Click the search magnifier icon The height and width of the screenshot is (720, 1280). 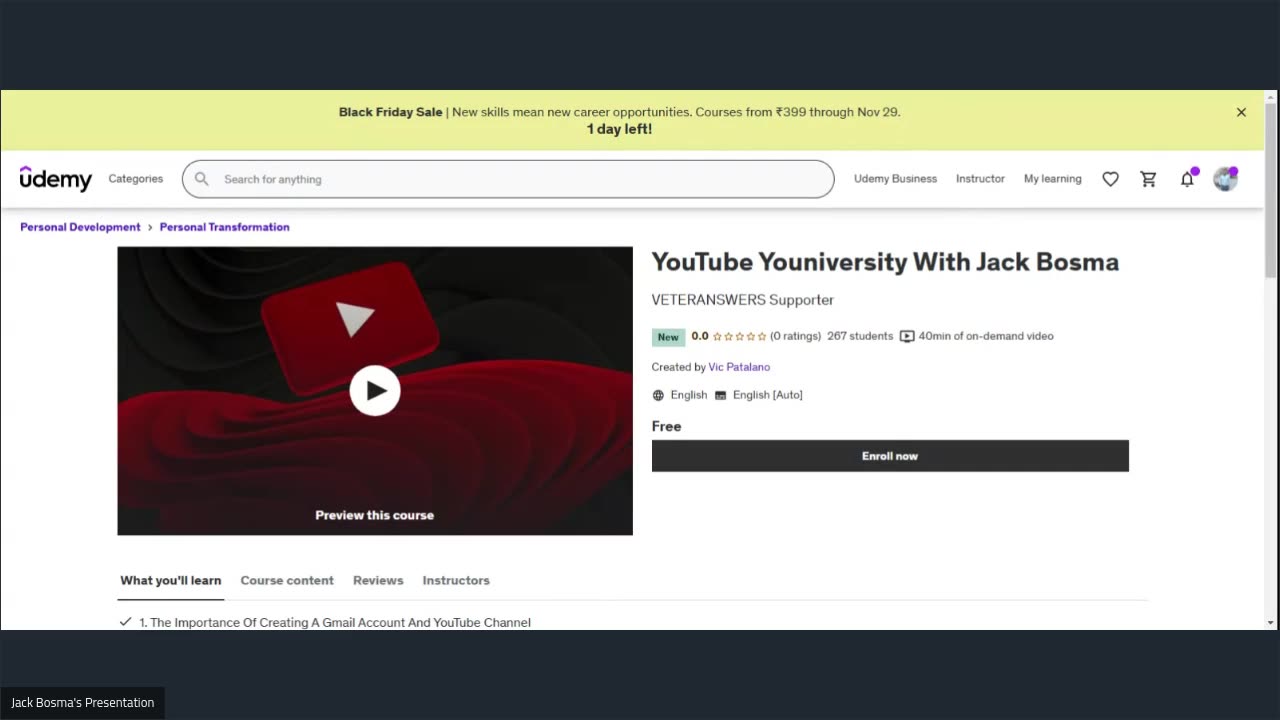point(202,179)
